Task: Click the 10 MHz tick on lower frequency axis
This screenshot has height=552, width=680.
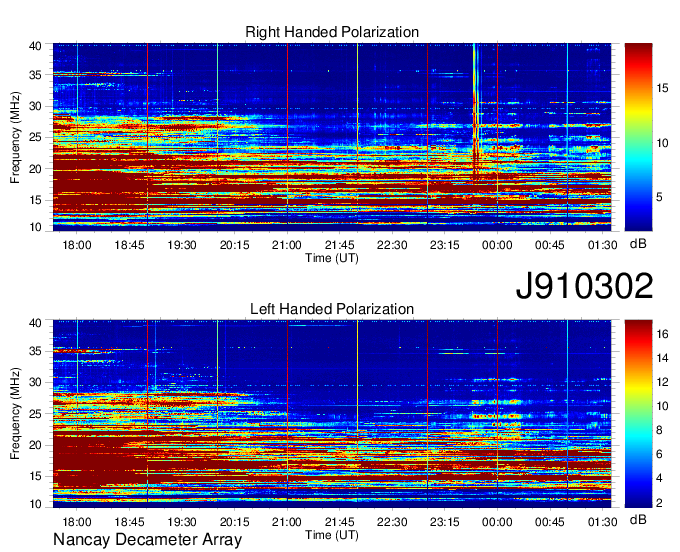Action: [35, 504]
